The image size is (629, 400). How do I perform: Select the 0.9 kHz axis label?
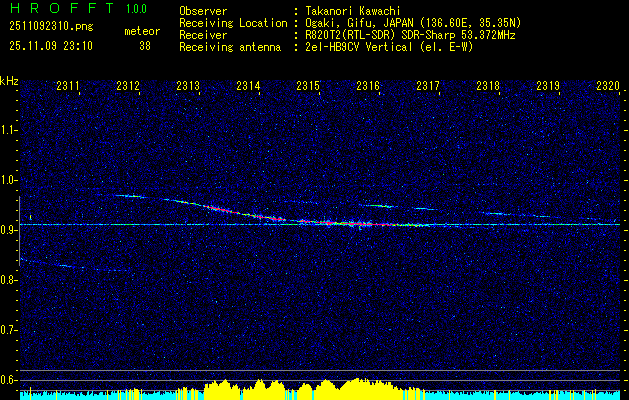[9, 230]
